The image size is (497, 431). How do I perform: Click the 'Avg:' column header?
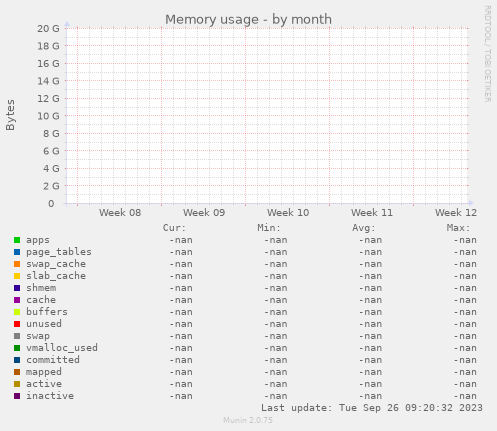[x=364, y=228]
